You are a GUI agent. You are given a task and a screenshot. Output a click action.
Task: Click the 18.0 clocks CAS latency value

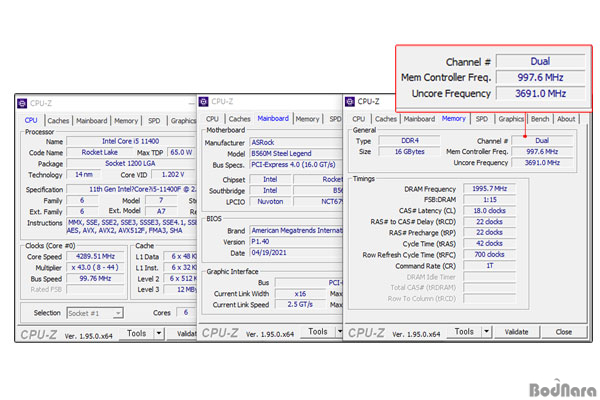tap(489, 211)
